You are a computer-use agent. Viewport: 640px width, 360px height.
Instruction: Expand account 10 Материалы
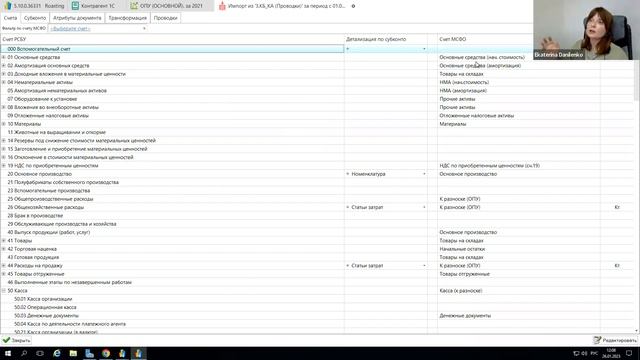coord(4,124)
